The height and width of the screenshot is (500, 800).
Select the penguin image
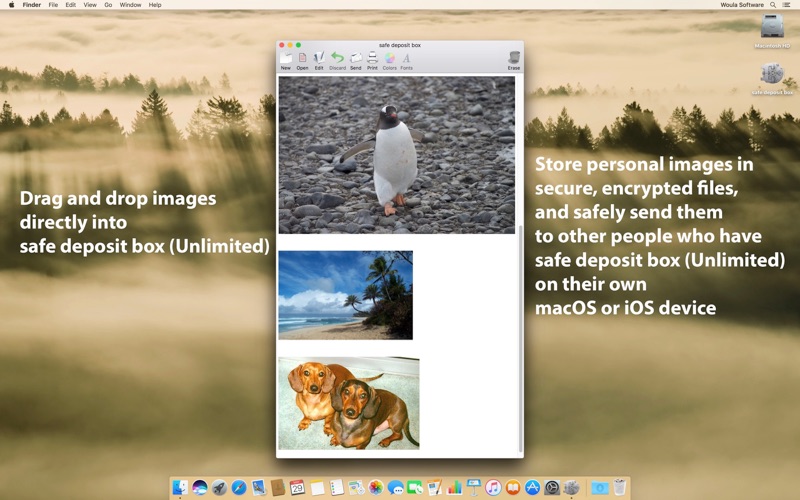click(396, 155)
